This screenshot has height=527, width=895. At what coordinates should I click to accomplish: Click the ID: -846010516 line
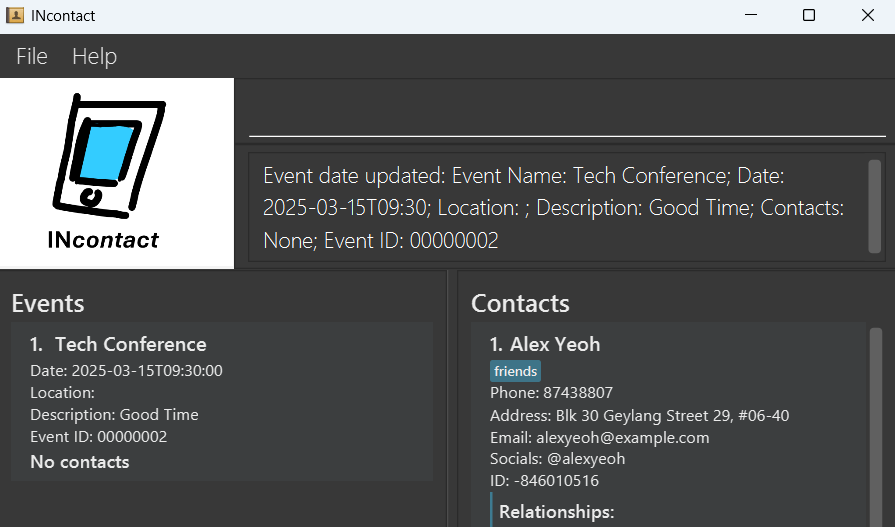pos(545,481)
